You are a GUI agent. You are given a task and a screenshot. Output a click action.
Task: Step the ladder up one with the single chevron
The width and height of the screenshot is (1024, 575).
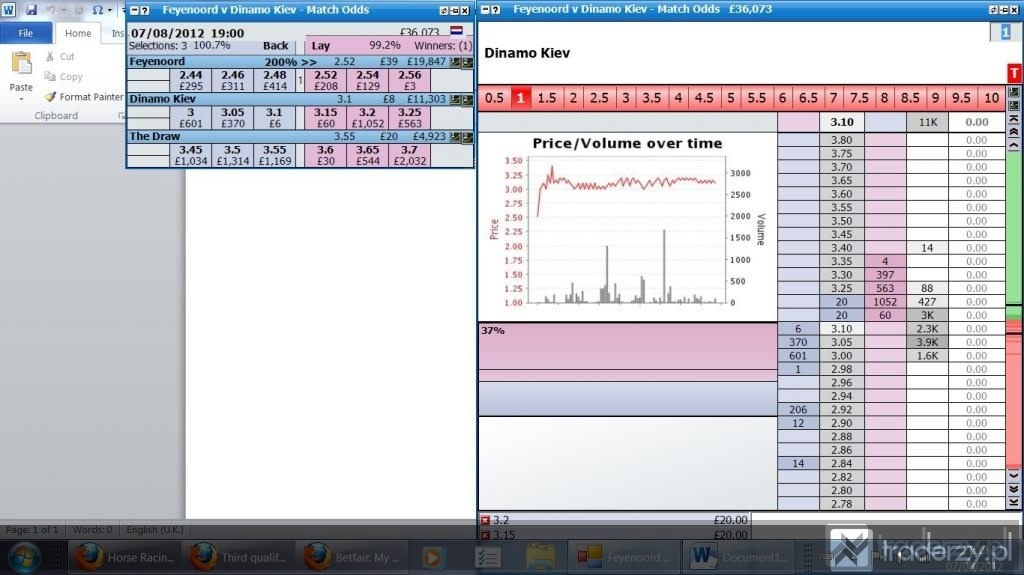click(x=1014, y=146)
